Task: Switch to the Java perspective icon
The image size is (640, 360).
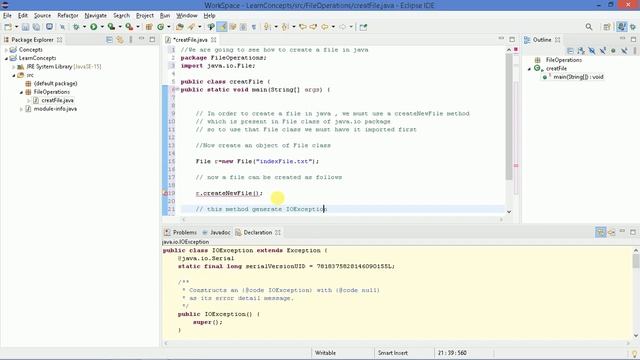Action: point(621,27)
